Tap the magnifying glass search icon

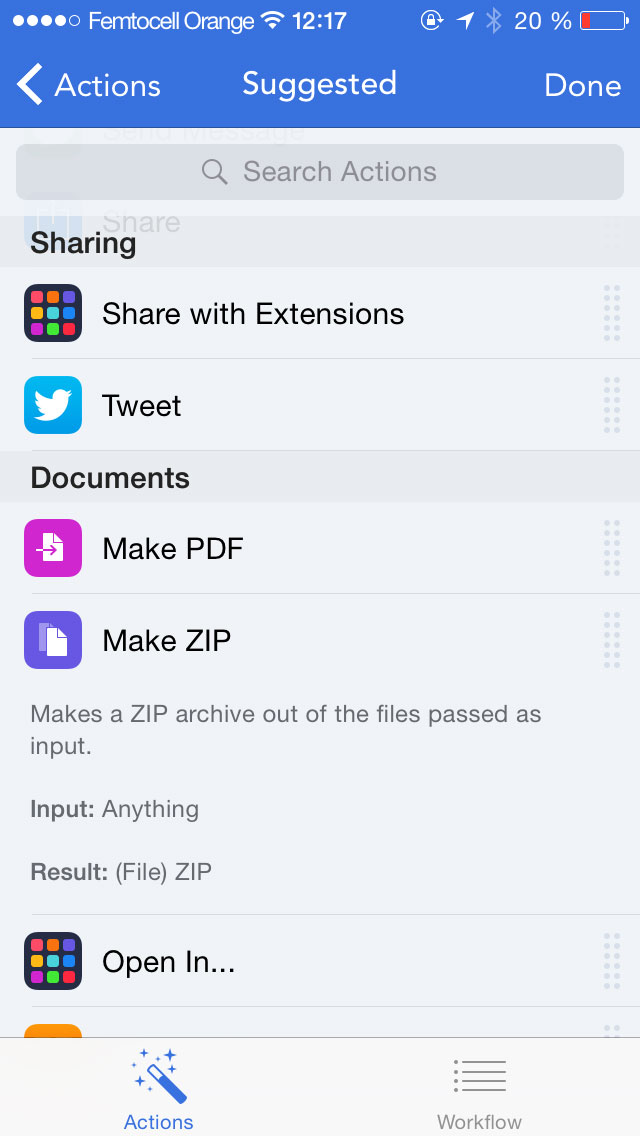(x=215, y=172)
